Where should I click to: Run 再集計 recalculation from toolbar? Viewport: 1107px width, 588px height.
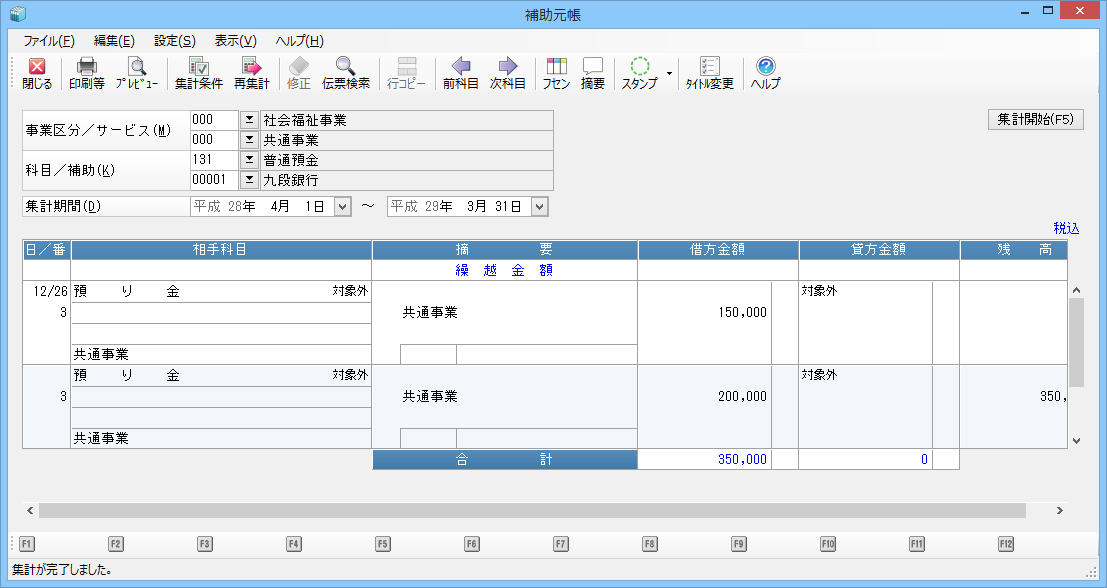tap(252, 73)
